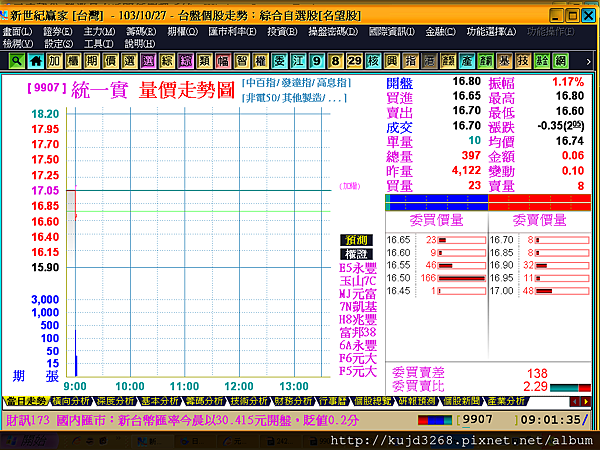The image size is (600, 450).
Task: Click the cyan 委 toolbar icon
Action: [x=279, y=61]
